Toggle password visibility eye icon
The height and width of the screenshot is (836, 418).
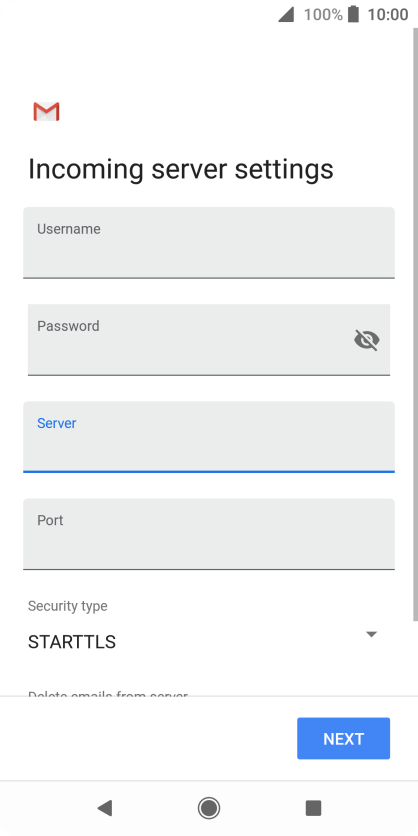click(x=367, y=340)
